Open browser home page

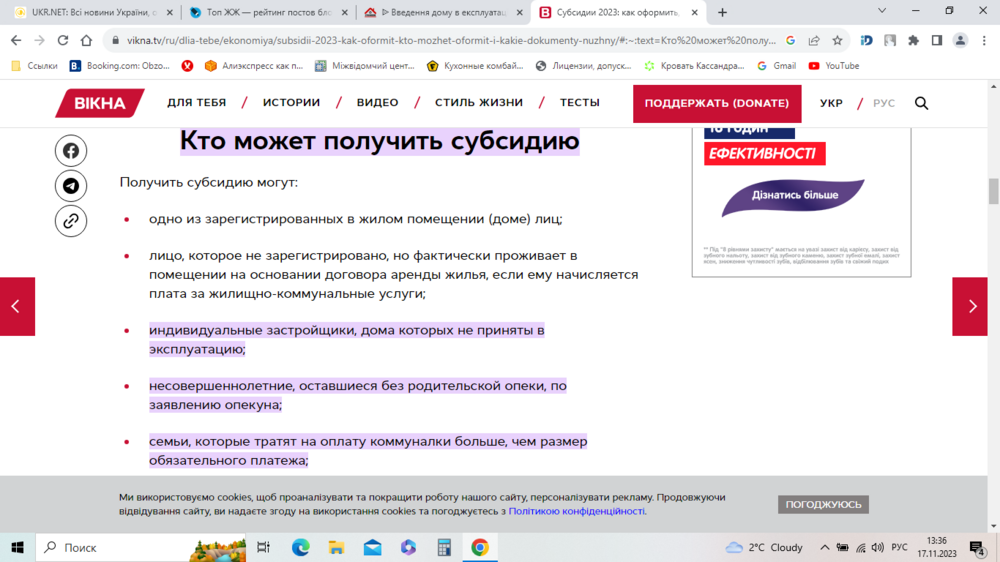[86, 40]
